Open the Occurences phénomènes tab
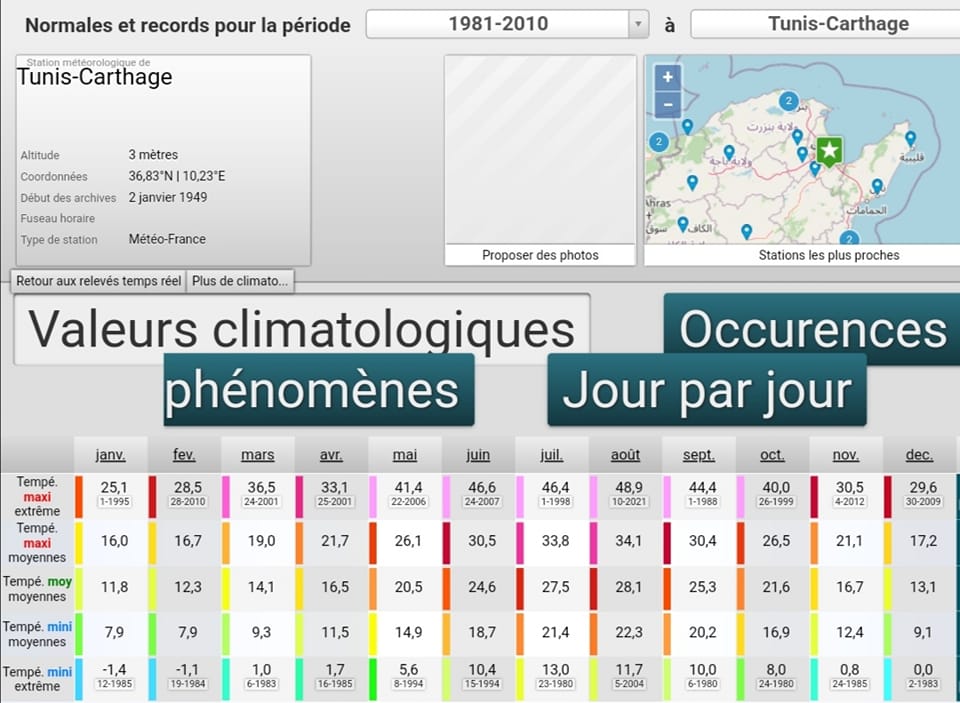 click(x=811, y=329)
